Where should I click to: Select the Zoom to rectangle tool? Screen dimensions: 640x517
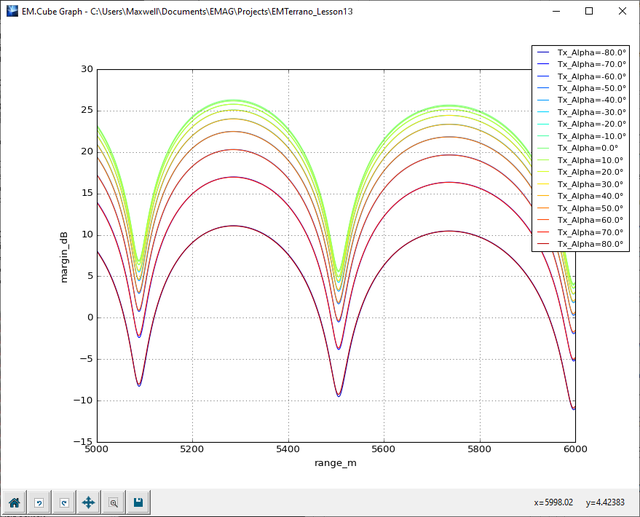(x=113, y=502)
